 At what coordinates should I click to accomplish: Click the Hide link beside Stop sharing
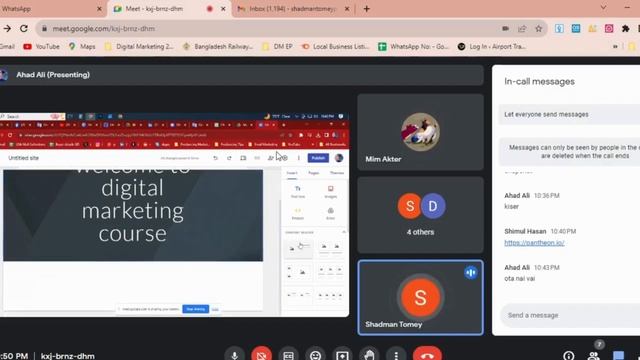coord(215,309)
